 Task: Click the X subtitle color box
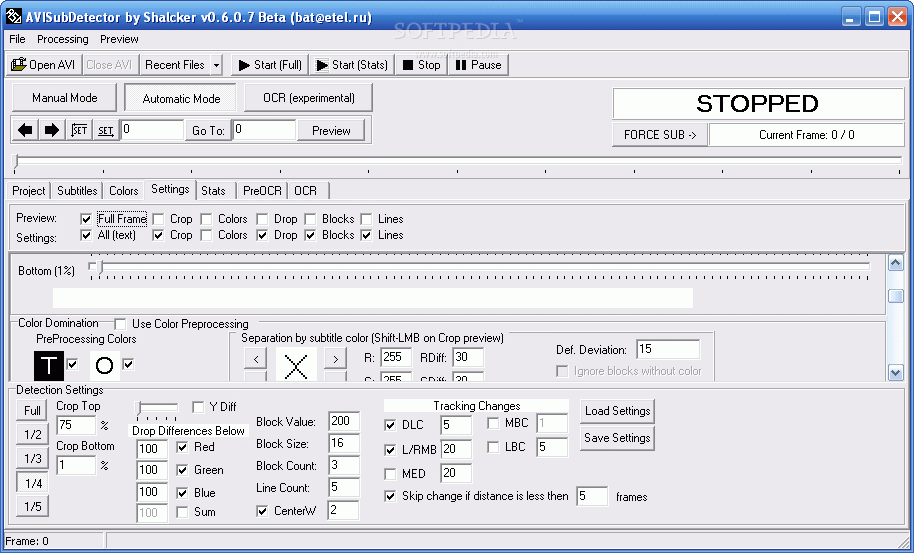[296, 365]
